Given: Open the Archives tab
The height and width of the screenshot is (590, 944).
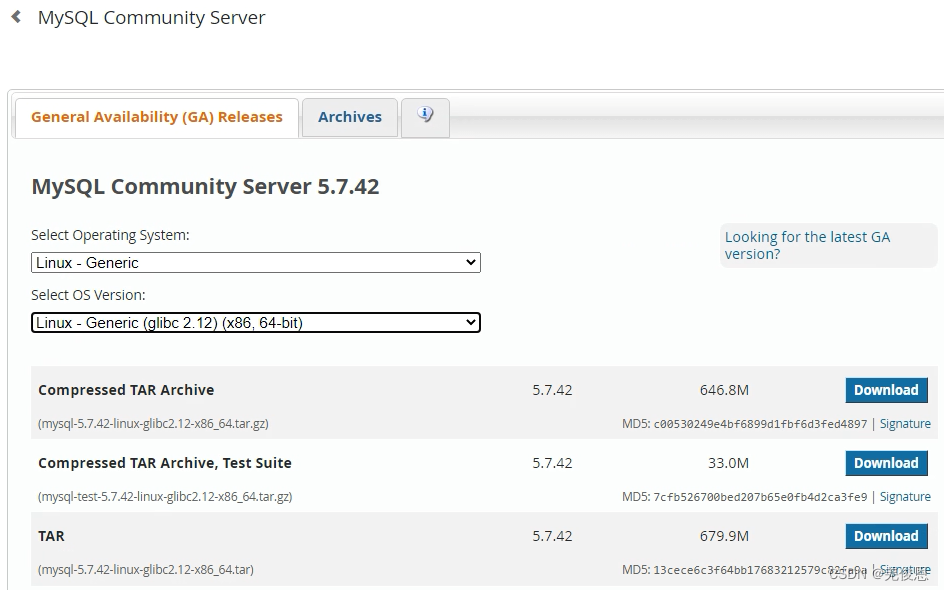Looking at the screenshot, I should [x=350, y=117].
